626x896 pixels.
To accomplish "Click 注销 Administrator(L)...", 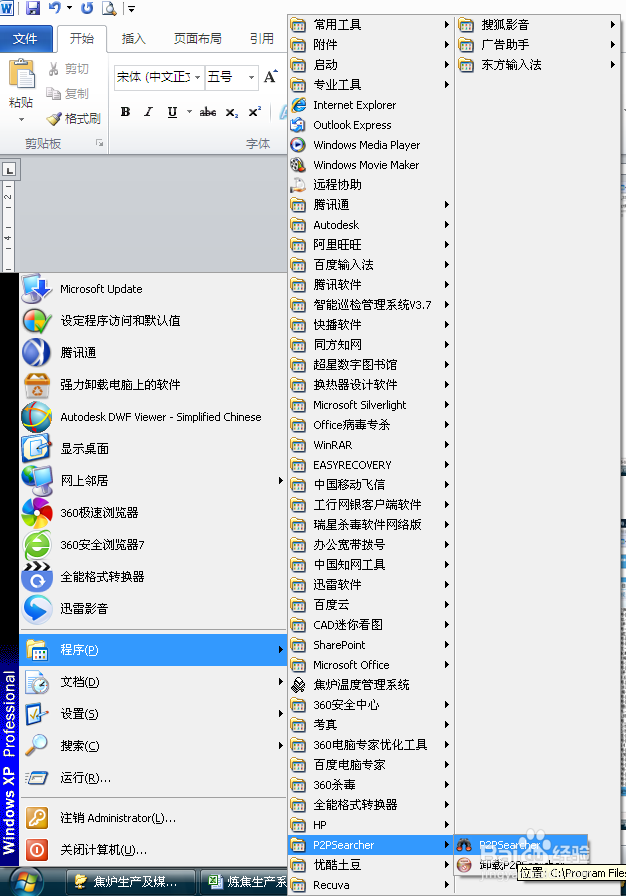I will [x=153, y=818].
